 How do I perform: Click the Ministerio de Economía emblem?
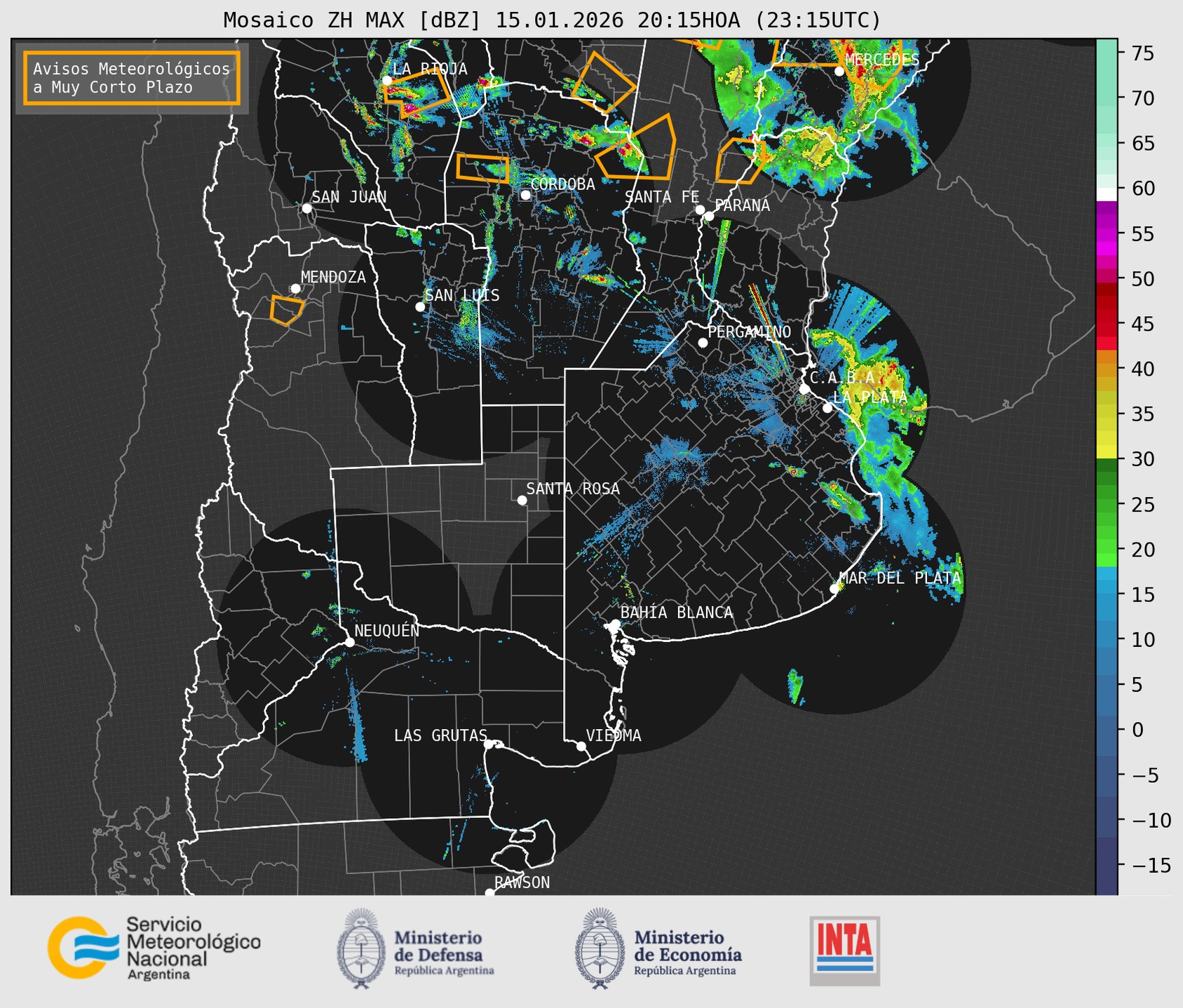pos(600,948)
